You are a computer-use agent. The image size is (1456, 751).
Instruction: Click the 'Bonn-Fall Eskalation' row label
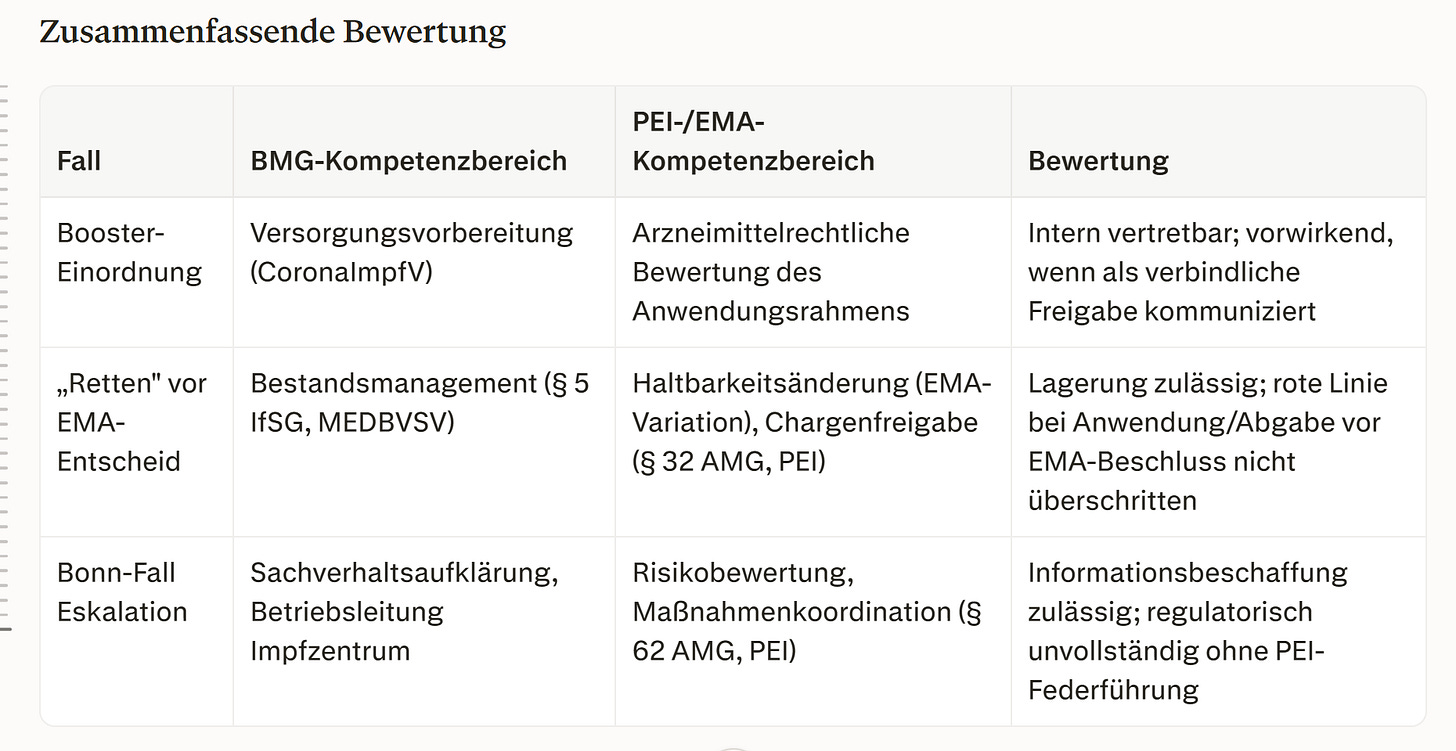(122, 592)
